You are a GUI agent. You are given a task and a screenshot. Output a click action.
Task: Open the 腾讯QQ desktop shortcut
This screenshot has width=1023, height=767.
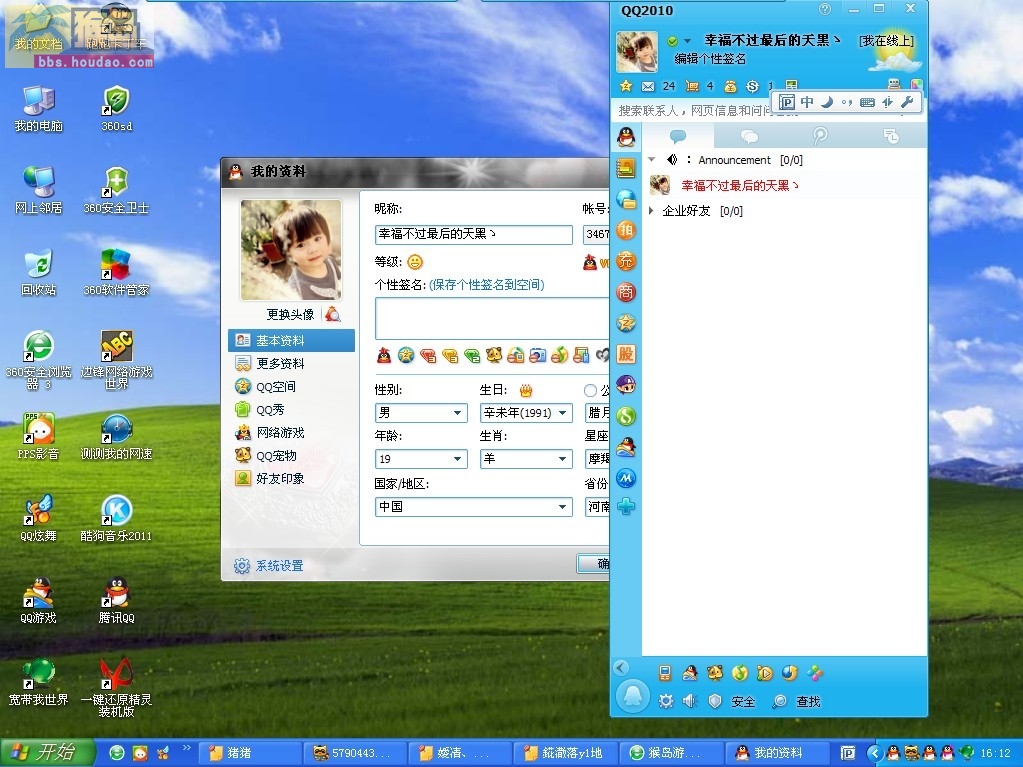point(116,600)
